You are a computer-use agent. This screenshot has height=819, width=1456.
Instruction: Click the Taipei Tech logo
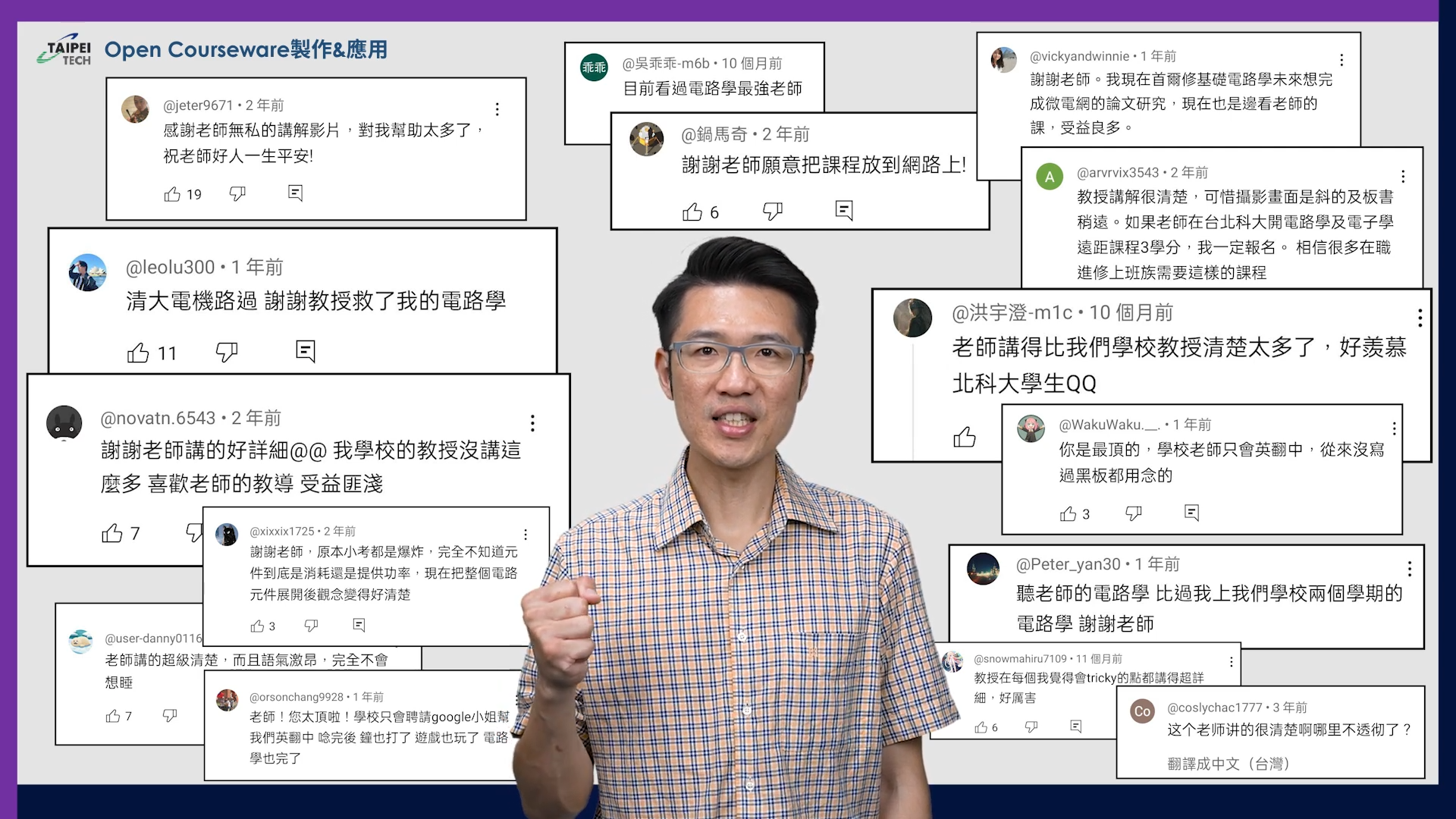[x=64, y=50]
